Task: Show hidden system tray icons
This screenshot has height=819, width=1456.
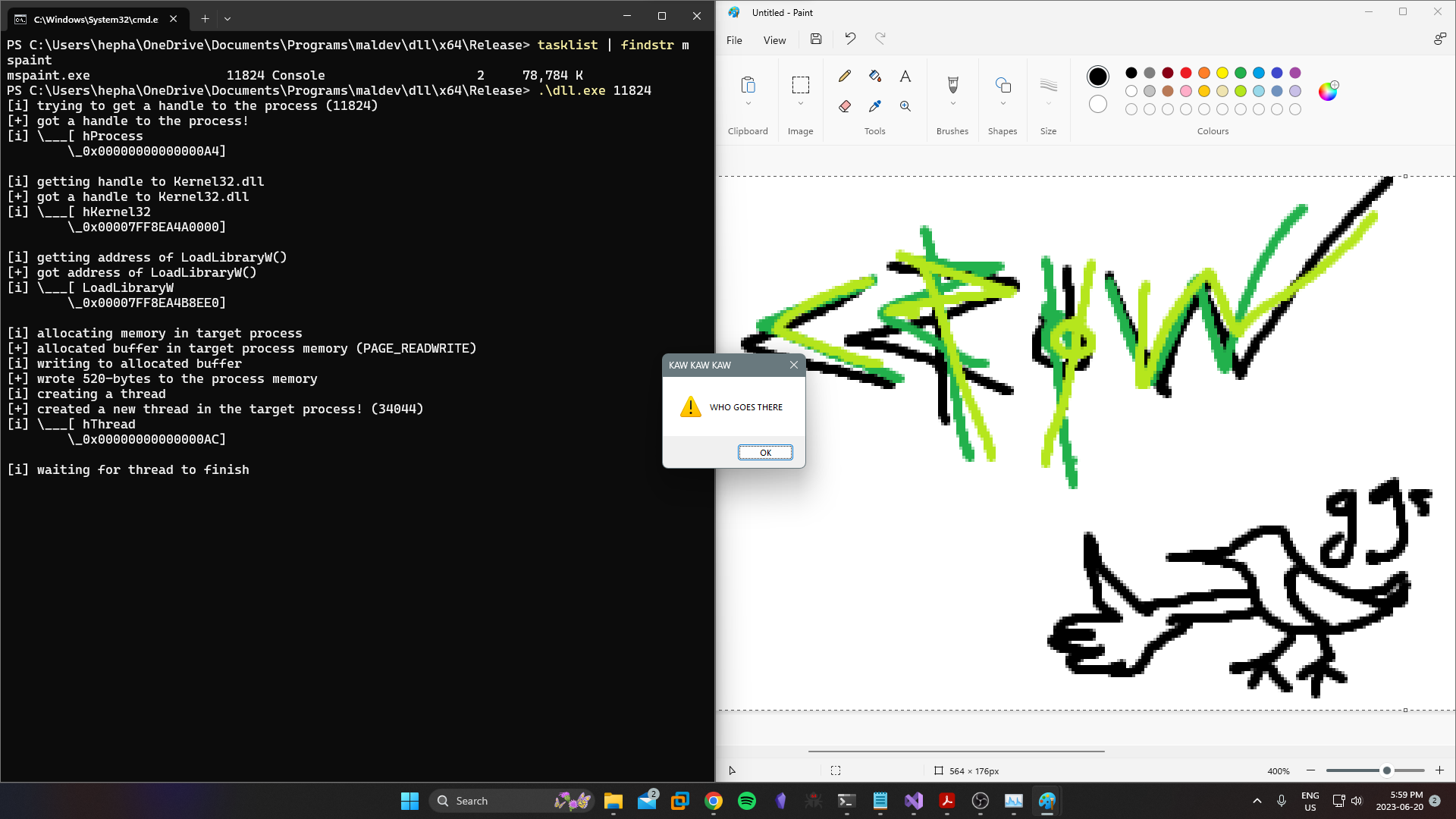Action: click(1257, 801)
